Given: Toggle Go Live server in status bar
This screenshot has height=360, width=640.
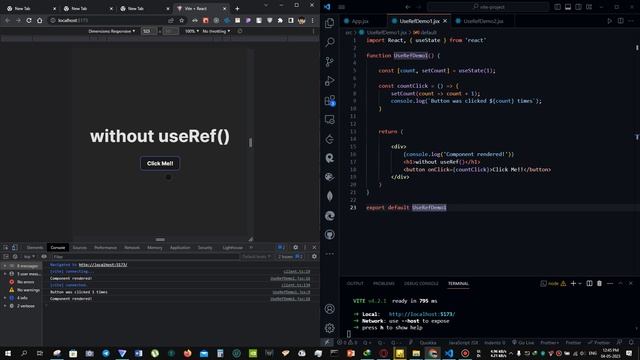Looking at the screenshot, I should point(523,342).
